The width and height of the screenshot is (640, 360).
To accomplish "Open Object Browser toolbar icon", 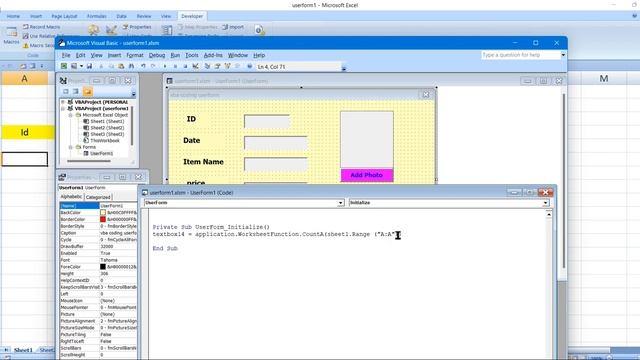I will [227, 66].
